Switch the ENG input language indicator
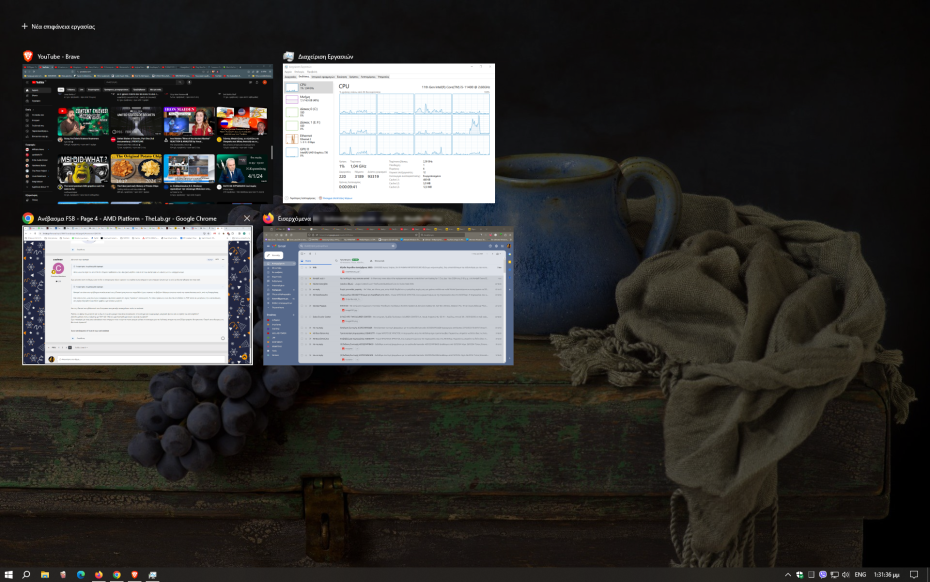 click(860, 574)
